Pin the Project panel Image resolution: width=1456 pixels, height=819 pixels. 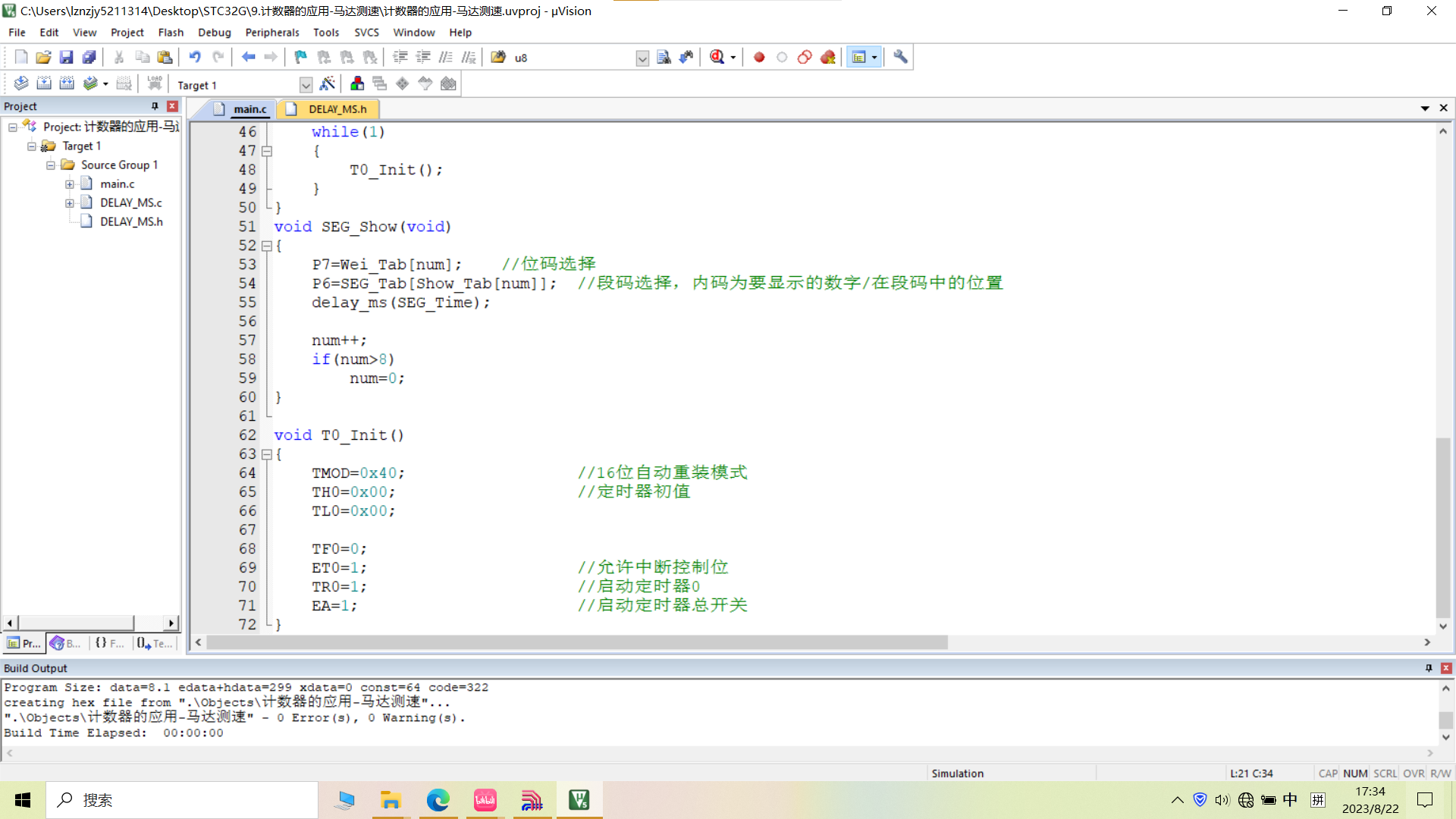[x=155, y=106]
